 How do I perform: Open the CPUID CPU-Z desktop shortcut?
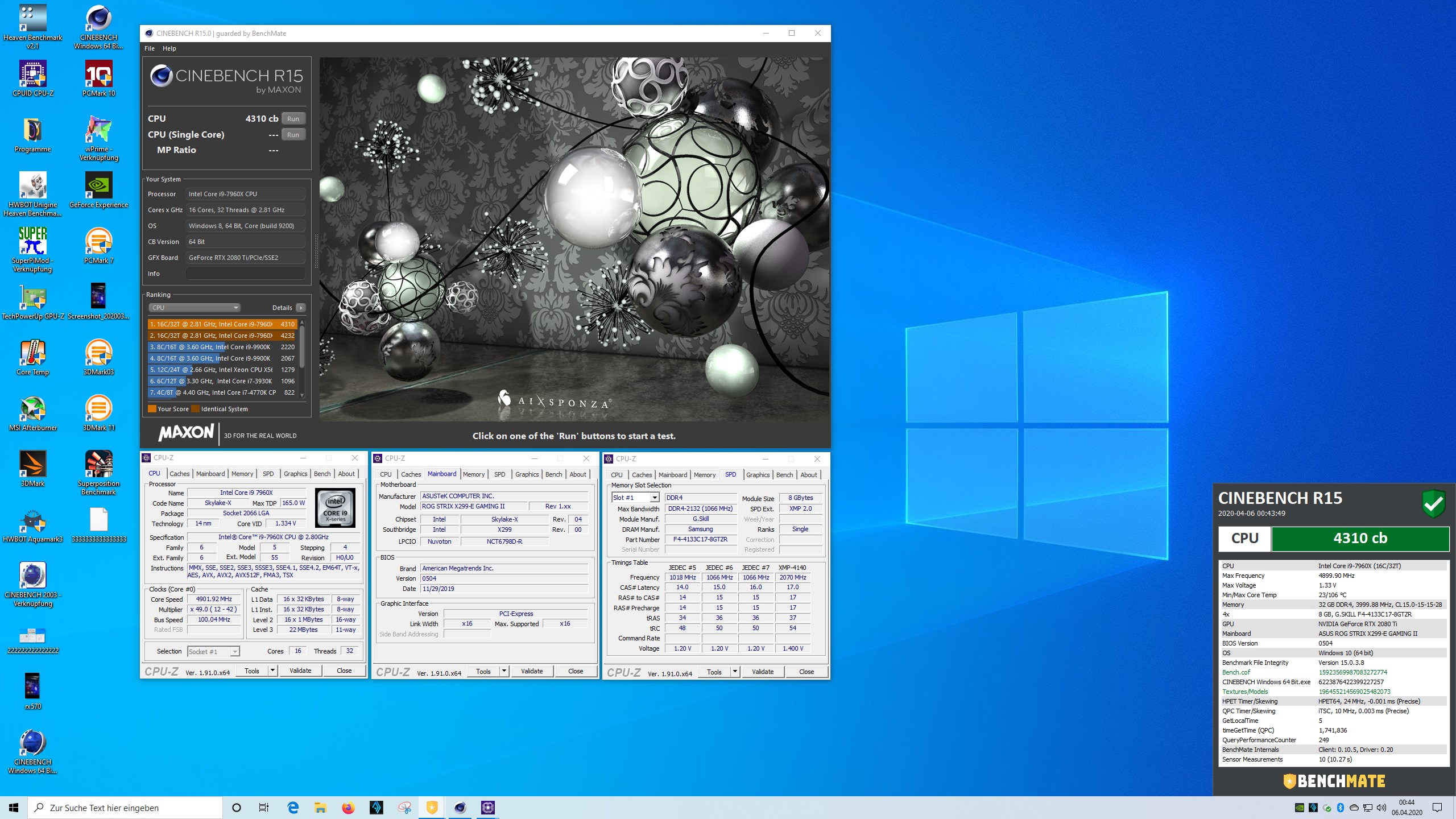tap(32, 78)
